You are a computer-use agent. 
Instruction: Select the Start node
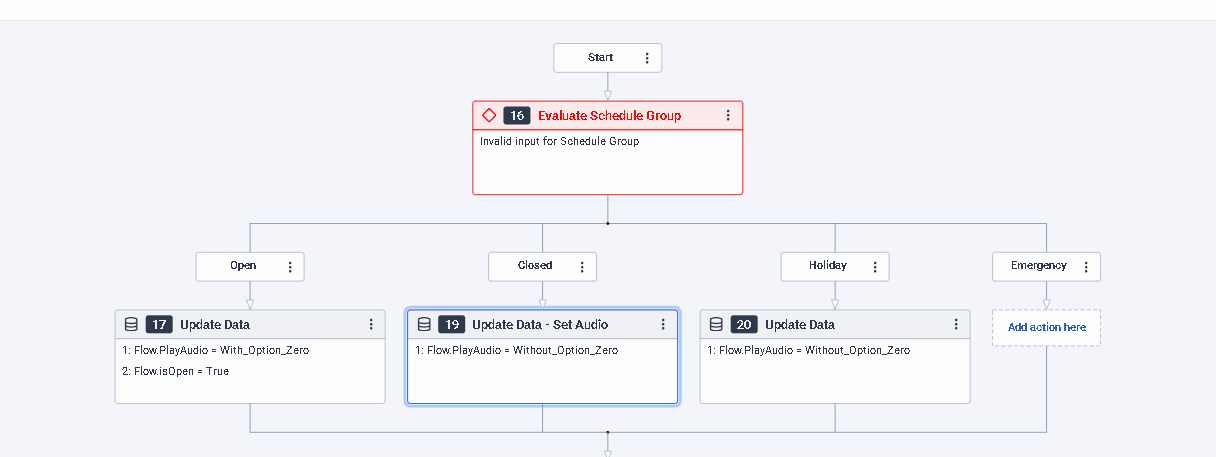click(x=600, y=58)
